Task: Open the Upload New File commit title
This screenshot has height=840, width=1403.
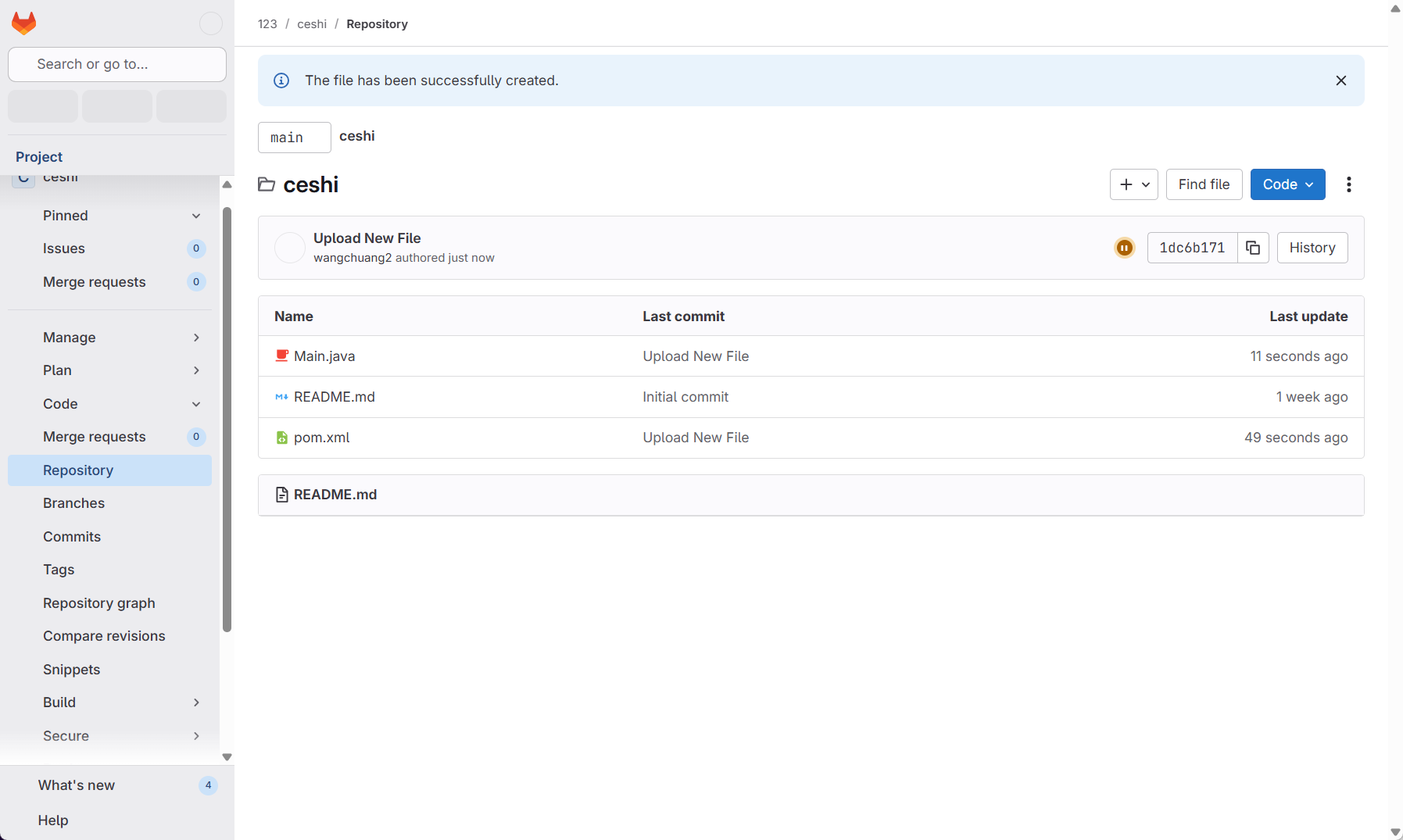Action: coord(367,238)
